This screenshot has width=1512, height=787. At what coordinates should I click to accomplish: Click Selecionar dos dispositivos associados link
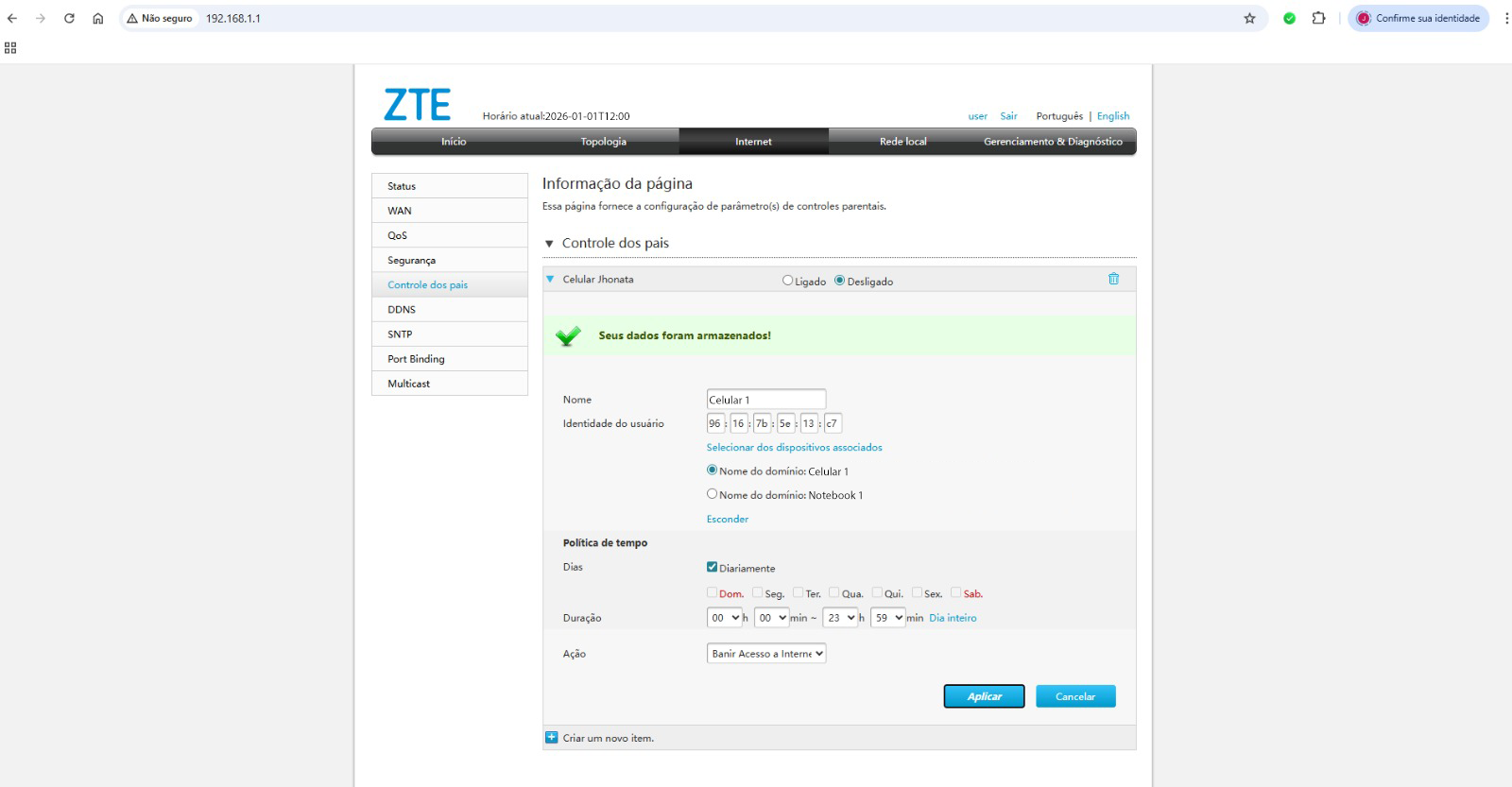pyautogui.click(x=795, y=447)
